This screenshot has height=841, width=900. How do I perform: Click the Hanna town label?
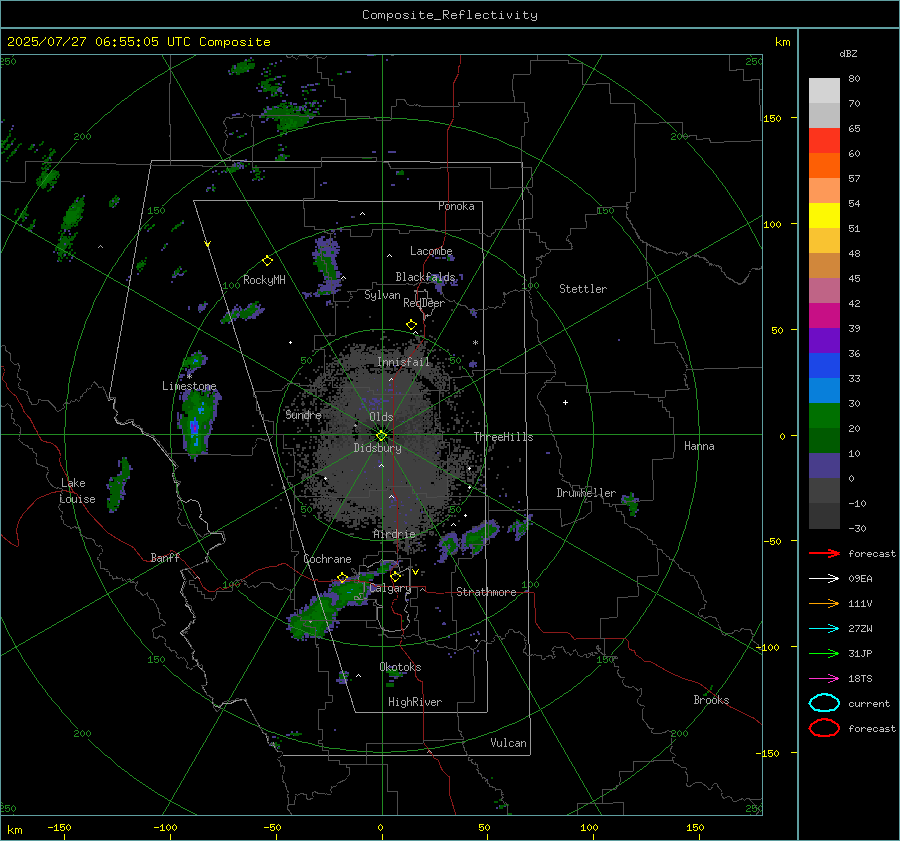(699, 446)
